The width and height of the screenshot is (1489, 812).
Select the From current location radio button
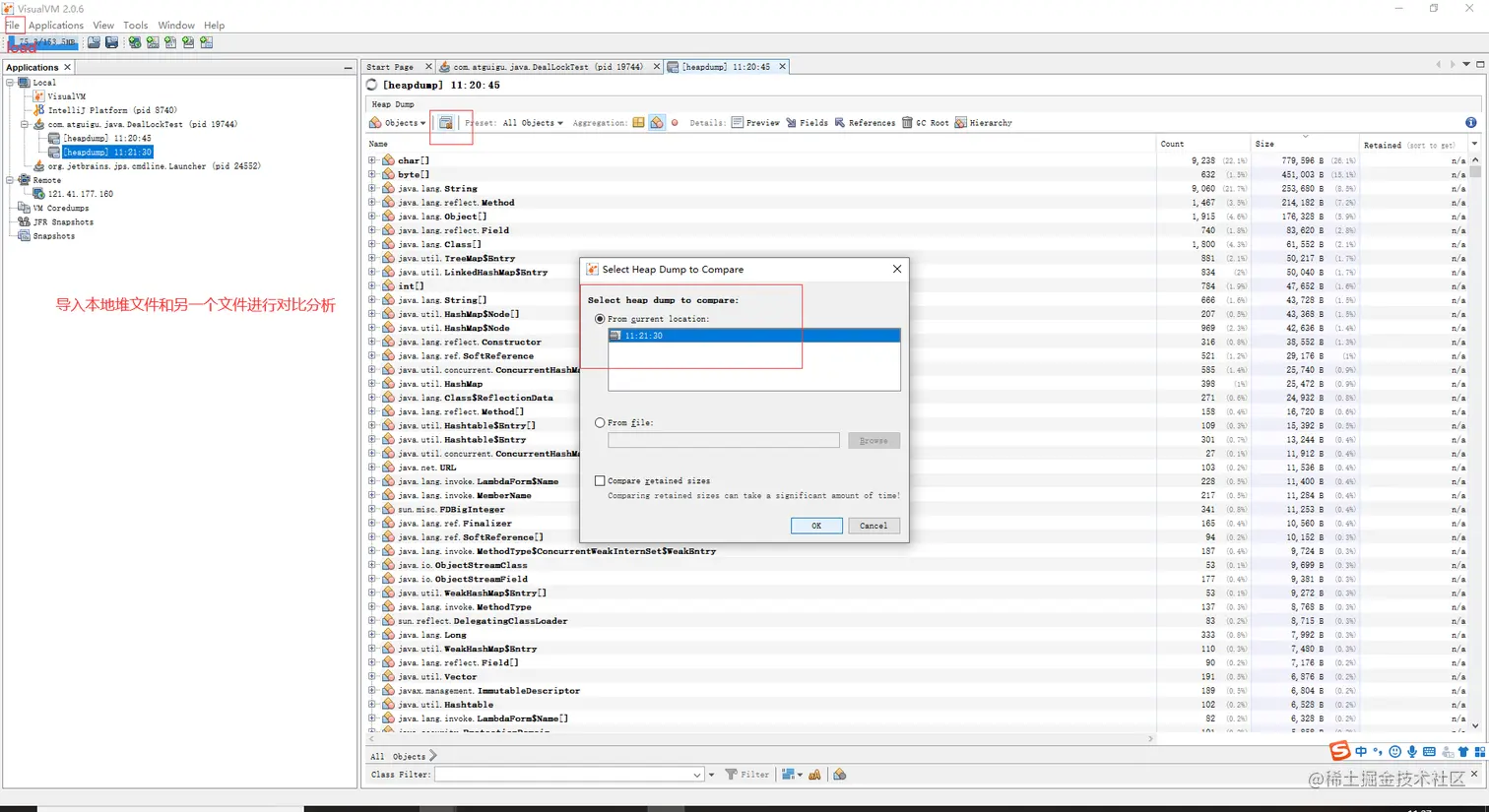click(x=600, y=319)
